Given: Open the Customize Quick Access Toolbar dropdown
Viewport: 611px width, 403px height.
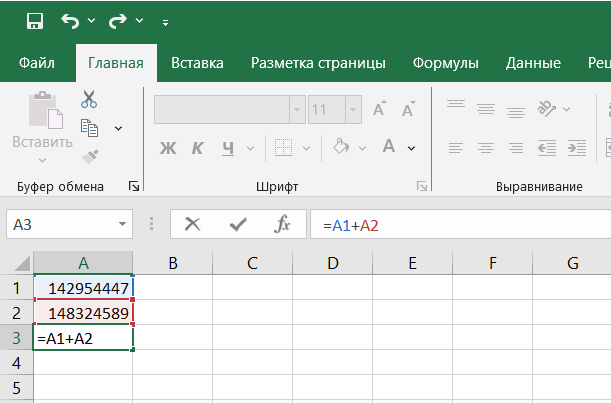Looking at the screenshot, I should (x=165, y=21).
